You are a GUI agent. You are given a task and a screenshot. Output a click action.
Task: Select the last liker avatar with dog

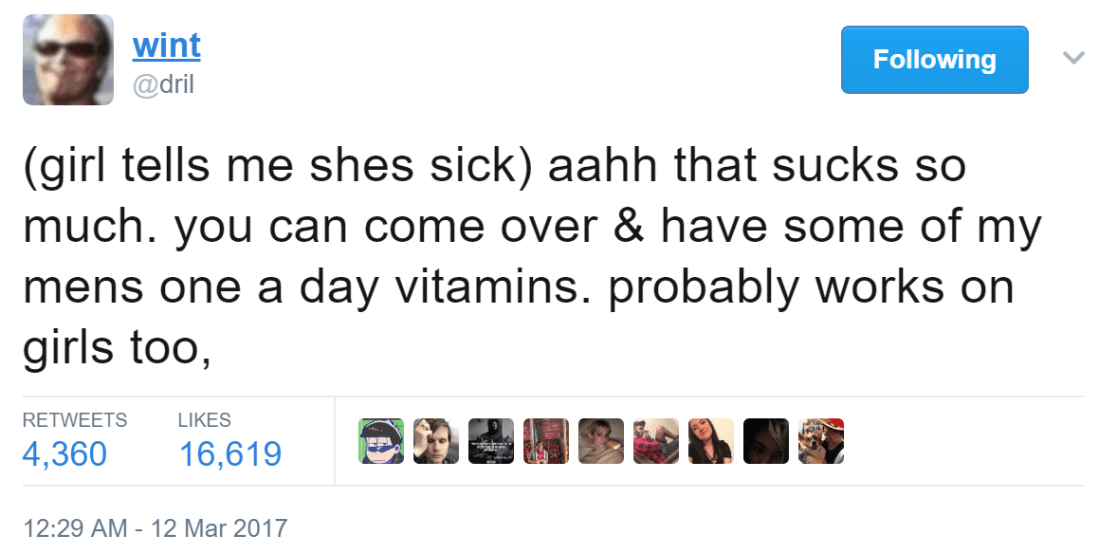tap(821, 441)
